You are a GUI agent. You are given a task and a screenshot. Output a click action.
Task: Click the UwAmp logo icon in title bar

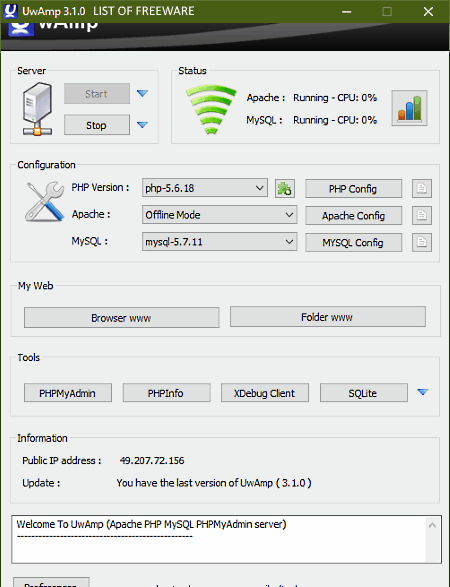tap(10, 11)
